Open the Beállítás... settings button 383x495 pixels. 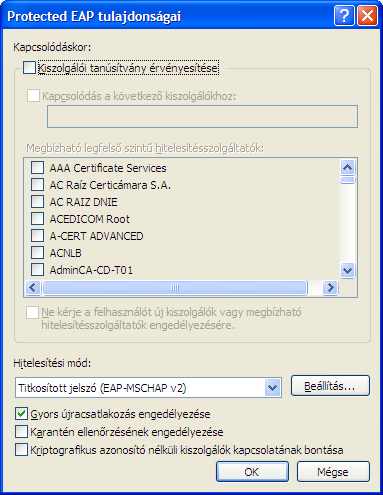pos(330,386)
